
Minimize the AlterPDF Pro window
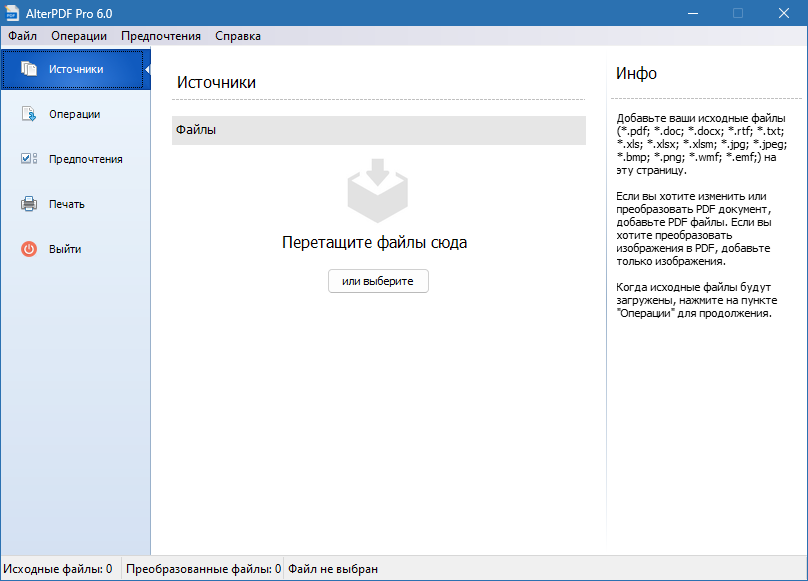point(693,13)
